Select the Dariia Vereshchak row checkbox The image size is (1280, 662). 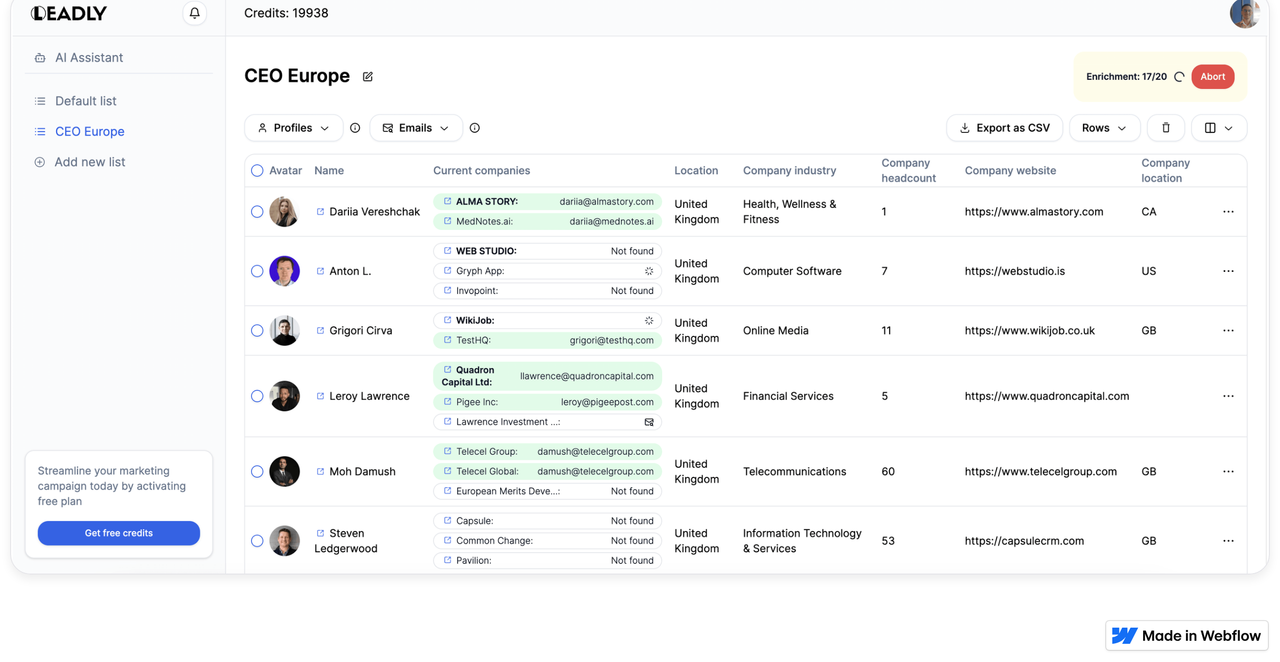257,212
